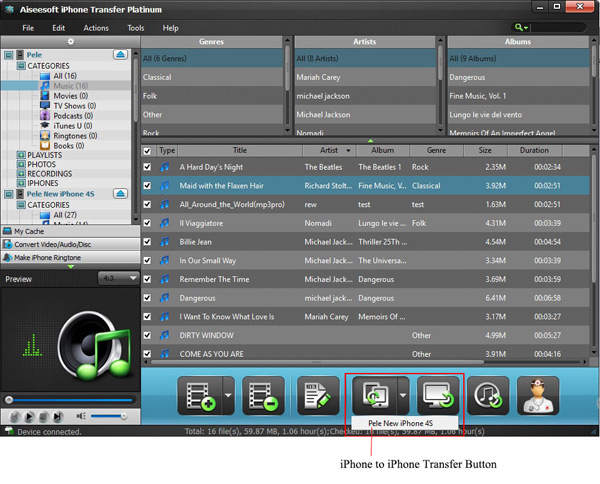The height and width of the screenshot is (484, 600).
Task: Click the Play button in preview
Action: click(29, 416)
